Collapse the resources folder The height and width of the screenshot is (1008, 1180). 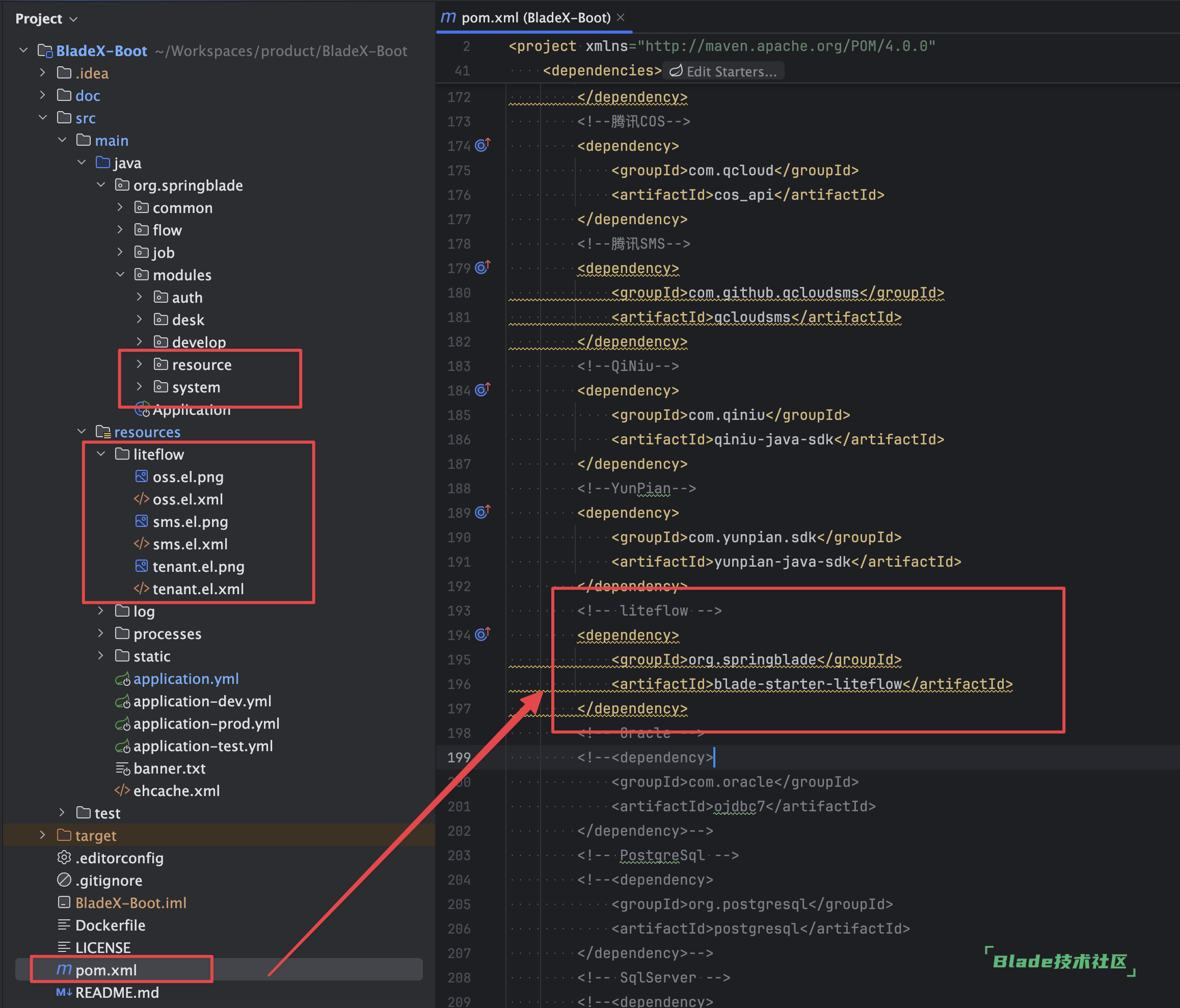pyautogui.click(x=82, y=432)
